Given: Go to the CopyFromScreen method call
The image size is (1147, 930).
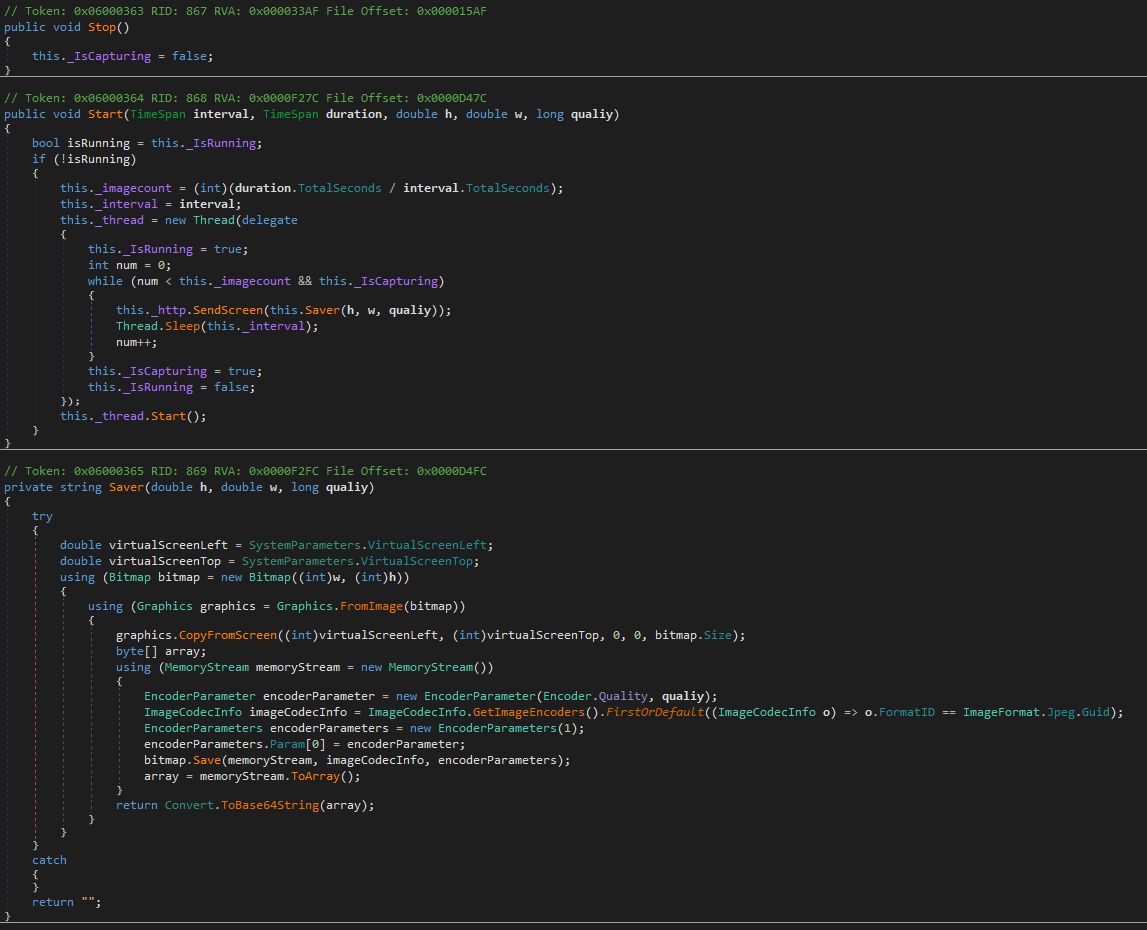Looking at the screenshot, I should coord(227,635).
